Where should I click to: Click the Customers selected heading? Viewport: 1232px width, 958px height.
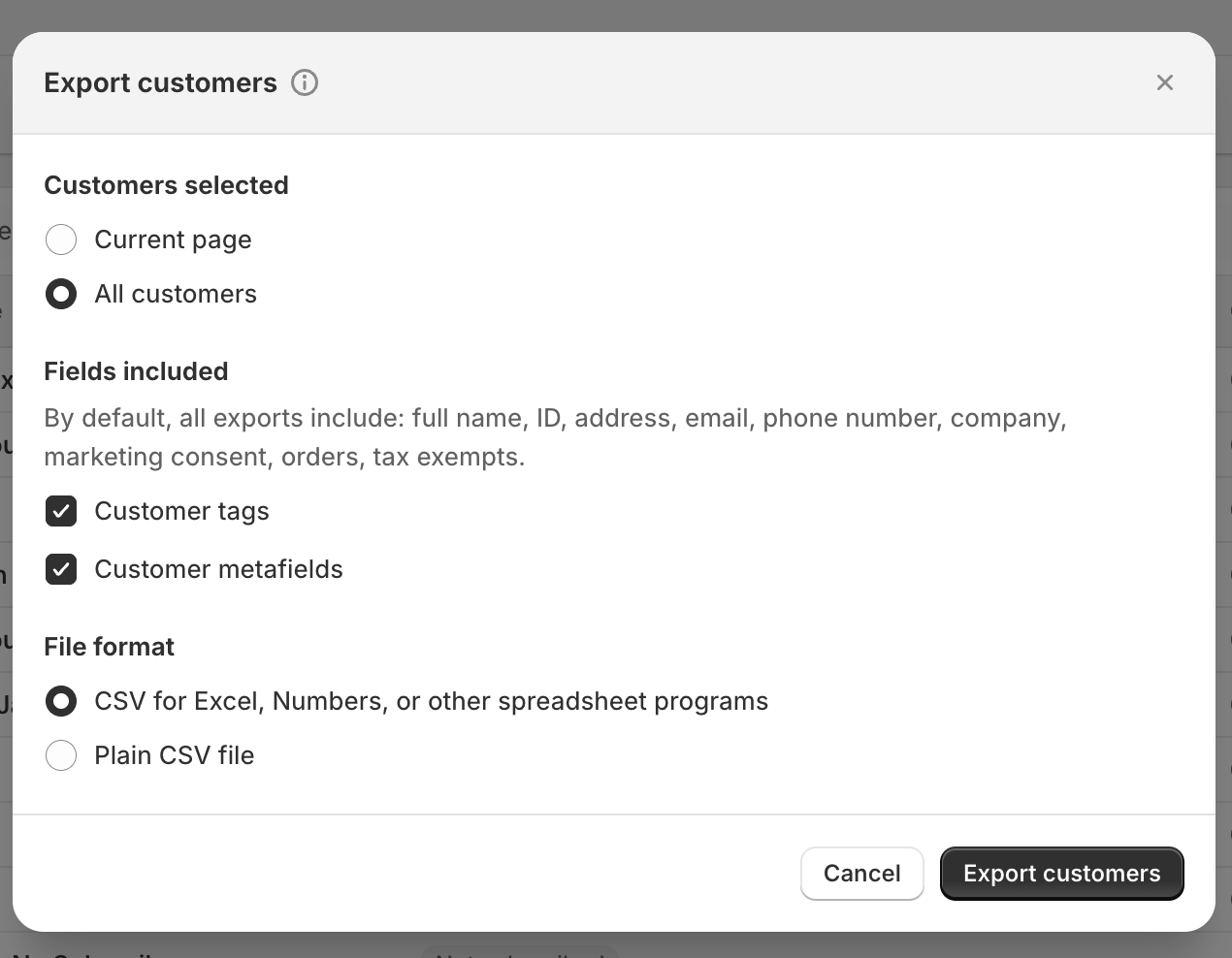pos(166,185)
